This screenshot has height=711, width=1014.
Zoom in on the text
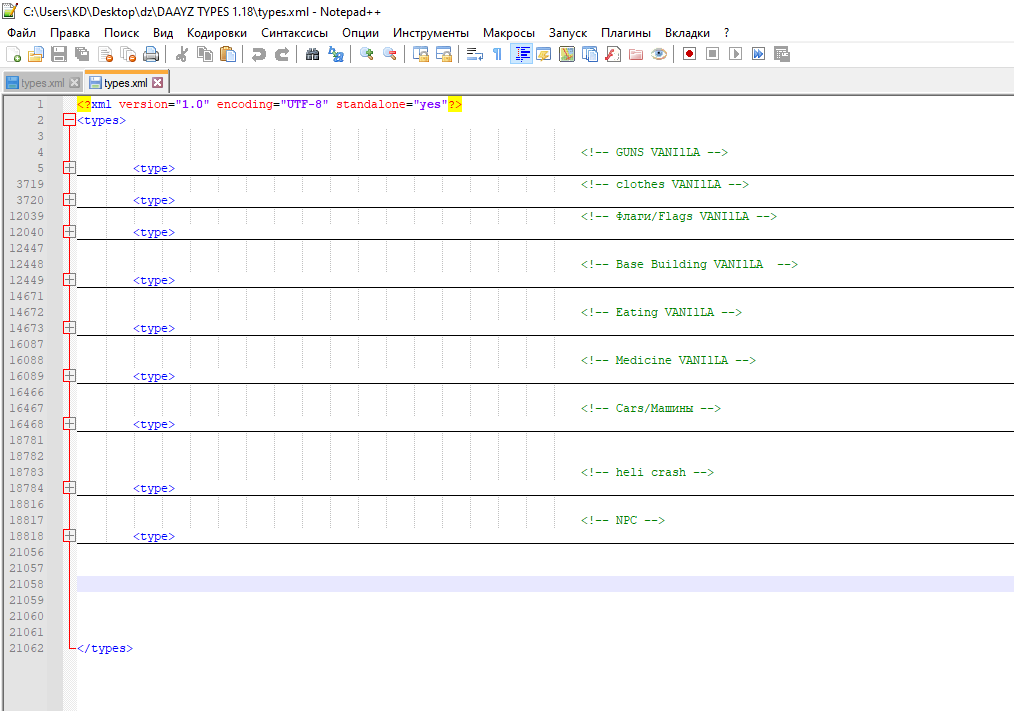point(367,54)
